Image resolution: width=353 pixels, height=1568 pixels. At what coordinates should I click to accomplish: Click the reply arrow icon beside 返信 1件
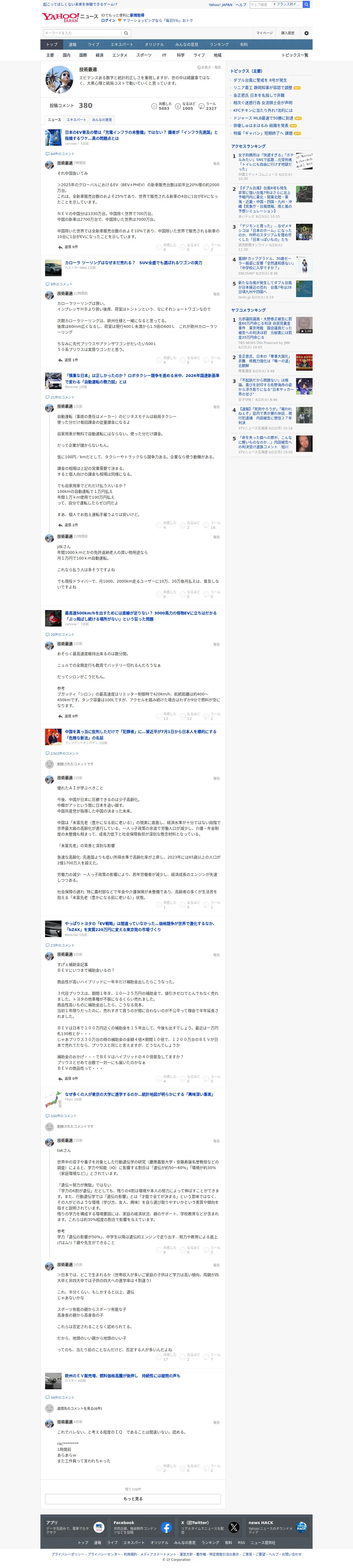[60, 360]
